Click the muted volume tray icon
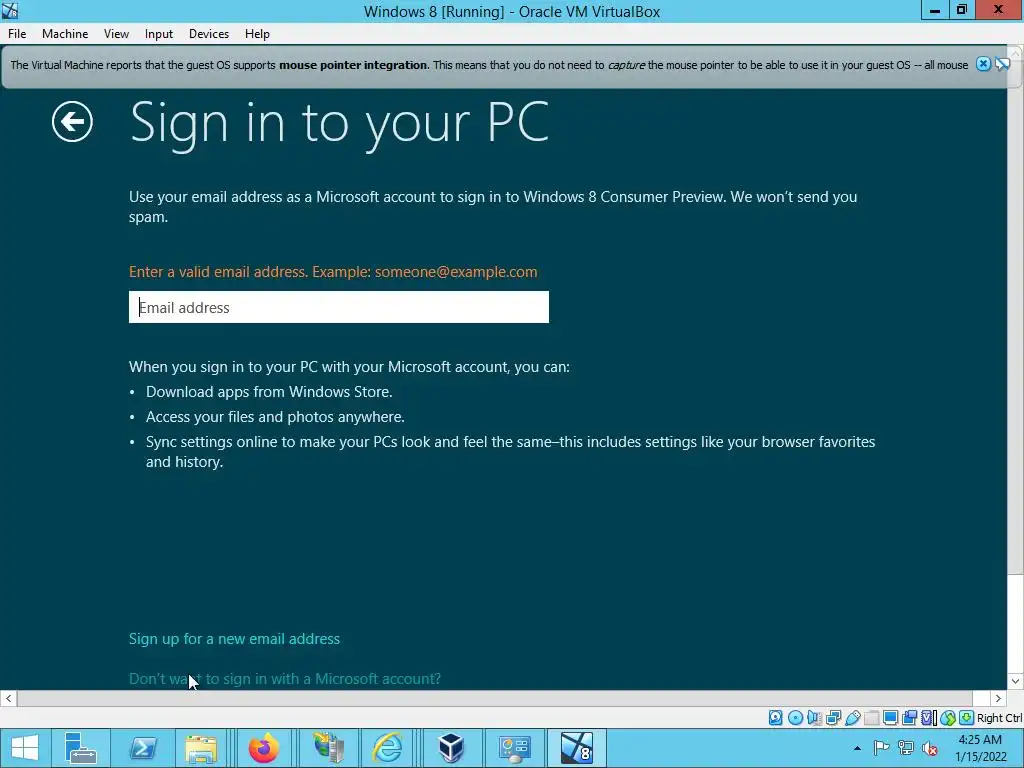This screenshot has width=1024, height=768. tap(930, 748)
